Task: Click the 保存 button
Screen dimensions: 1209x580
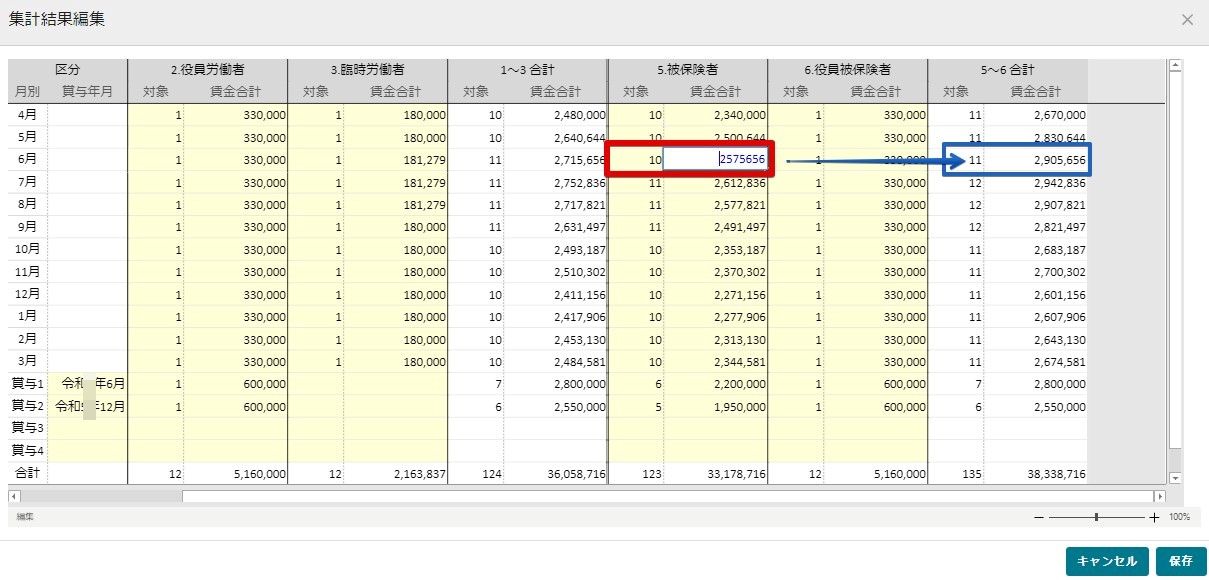Action: (1181, 561)
